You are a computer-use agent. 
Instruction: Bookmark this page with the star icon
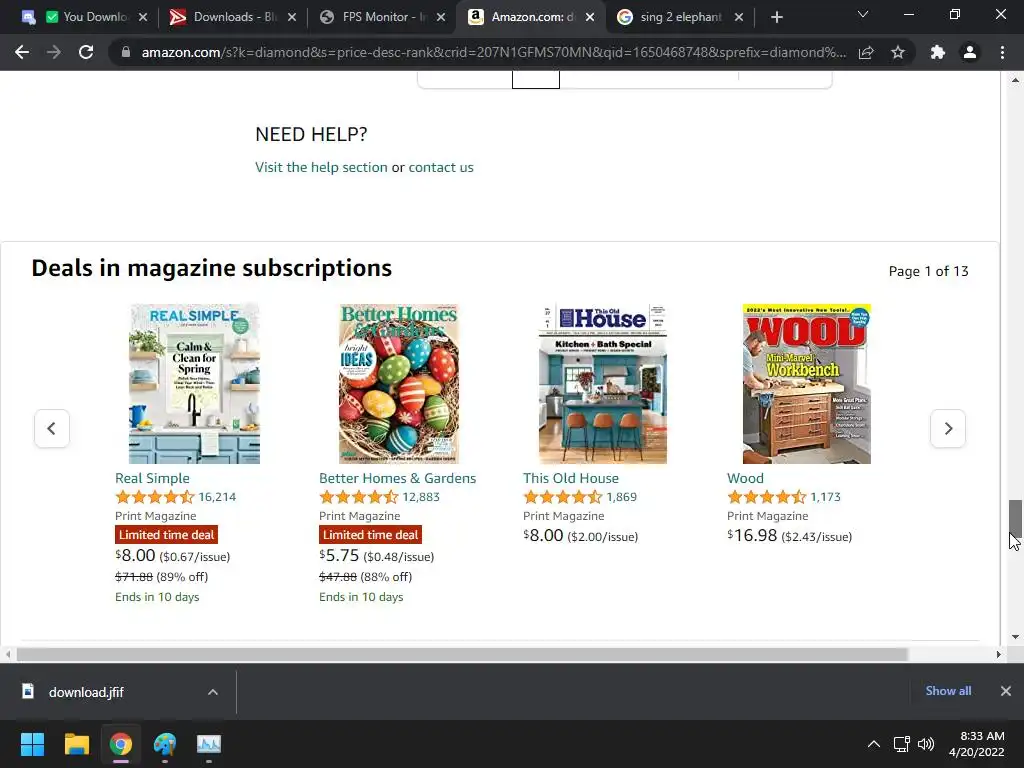coord(898,52)
